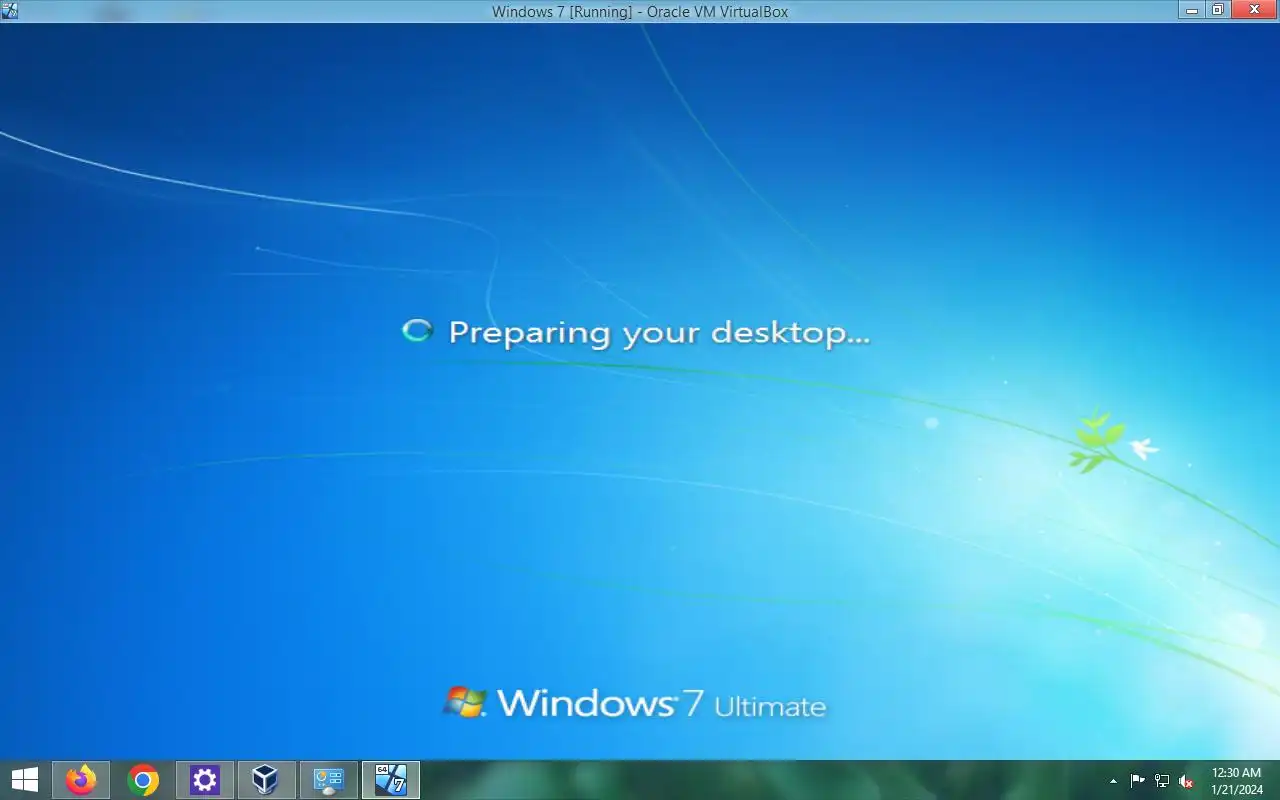1280x800 pixels.
Task: Show hidden system tray icons
Action: [x=1113, y=781]
